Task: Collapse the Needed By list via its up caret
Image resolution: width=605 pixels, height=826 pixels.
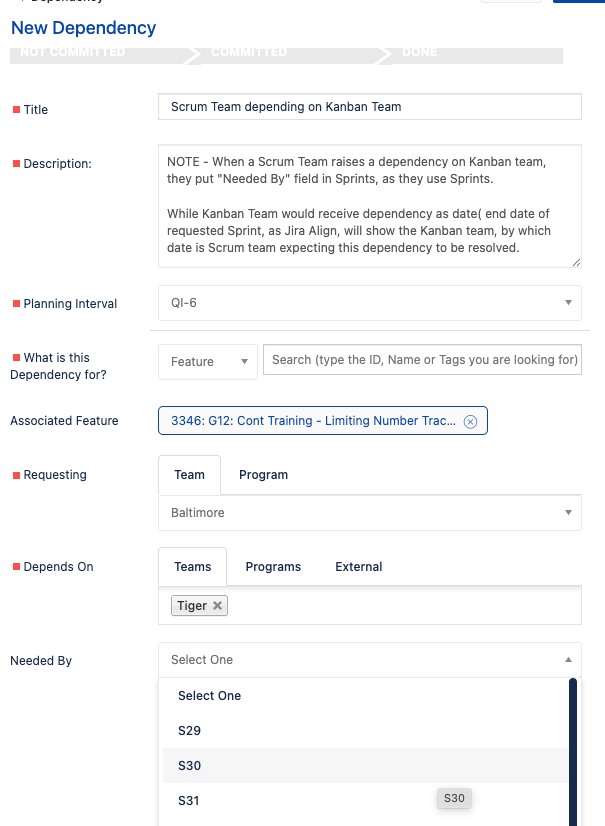Action: pyautogui.click(x=569, y=660)
